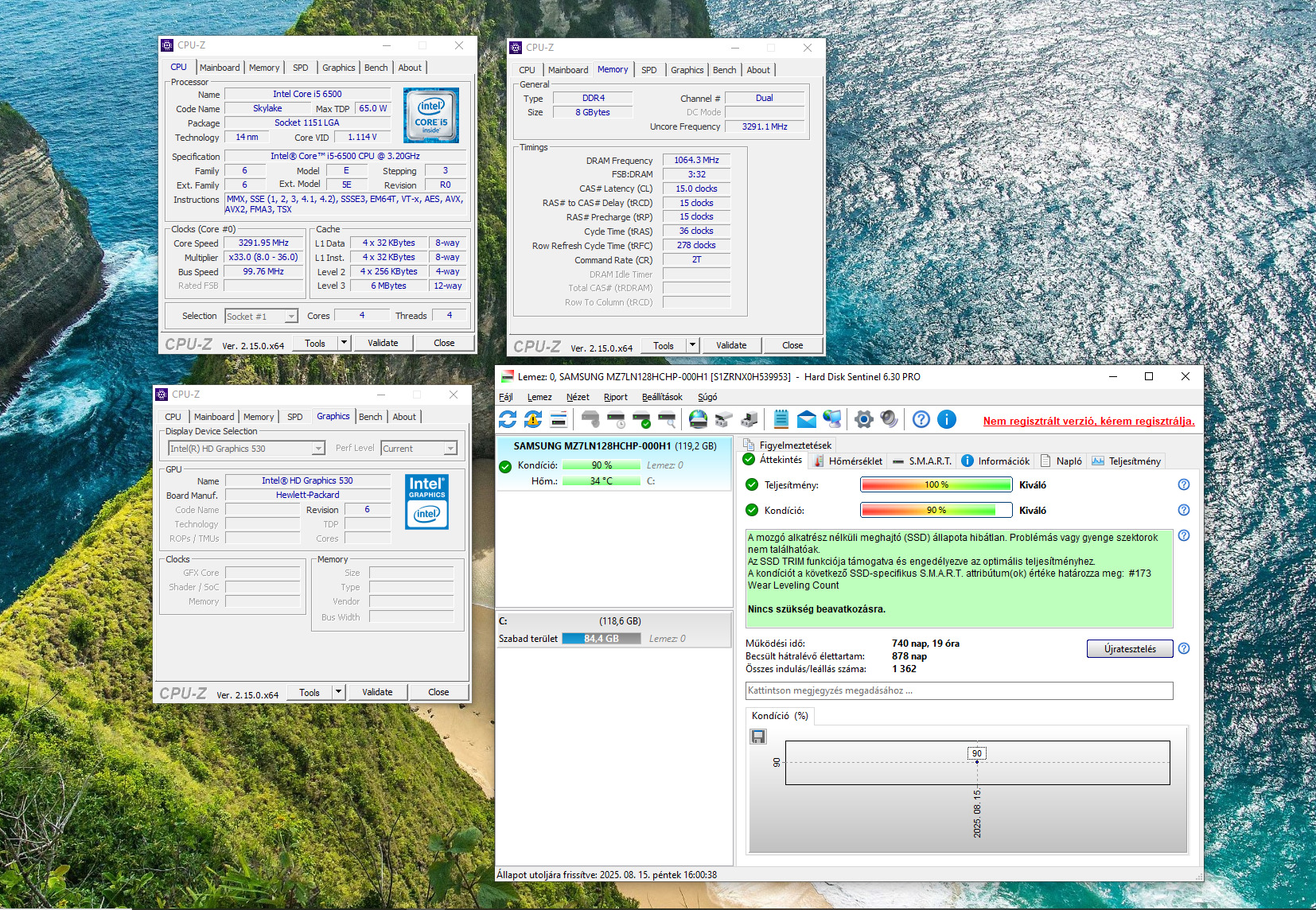
Task: Click the help icon on the Kondíció row
Action: (x=1184, y=510)
